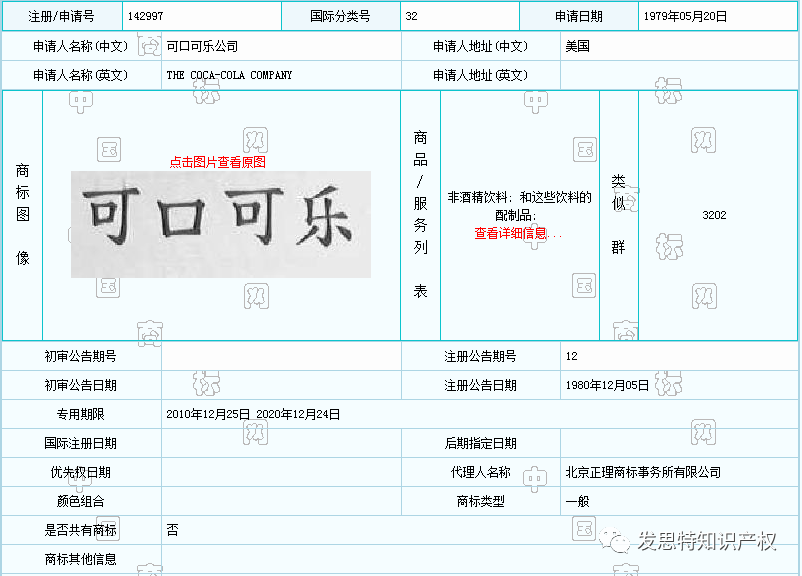Screen dimensions: 802x576
Task: Select THE COCA-COLA COMPANY text
Action: [x=229, y=75]
